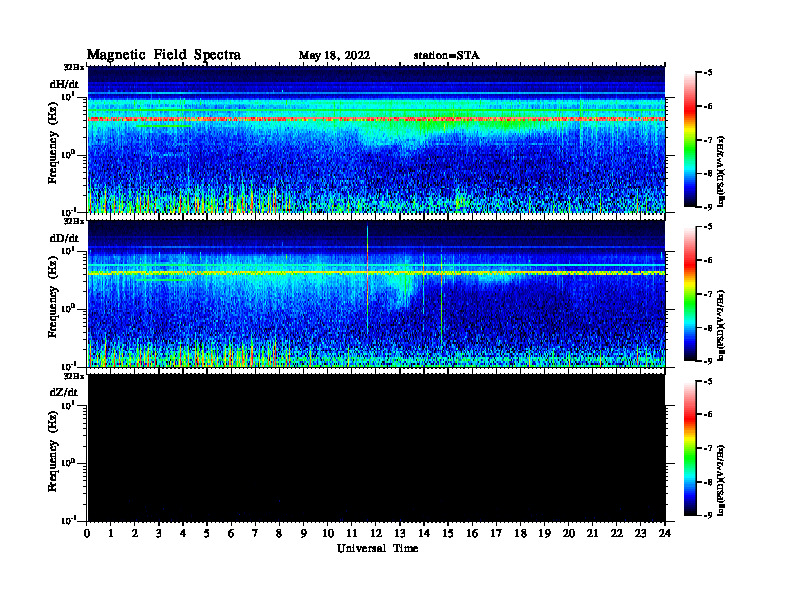Click the dD/dt spectrogram panel
The width and height of the screenshot is (792, 612).
click(376, 293)
